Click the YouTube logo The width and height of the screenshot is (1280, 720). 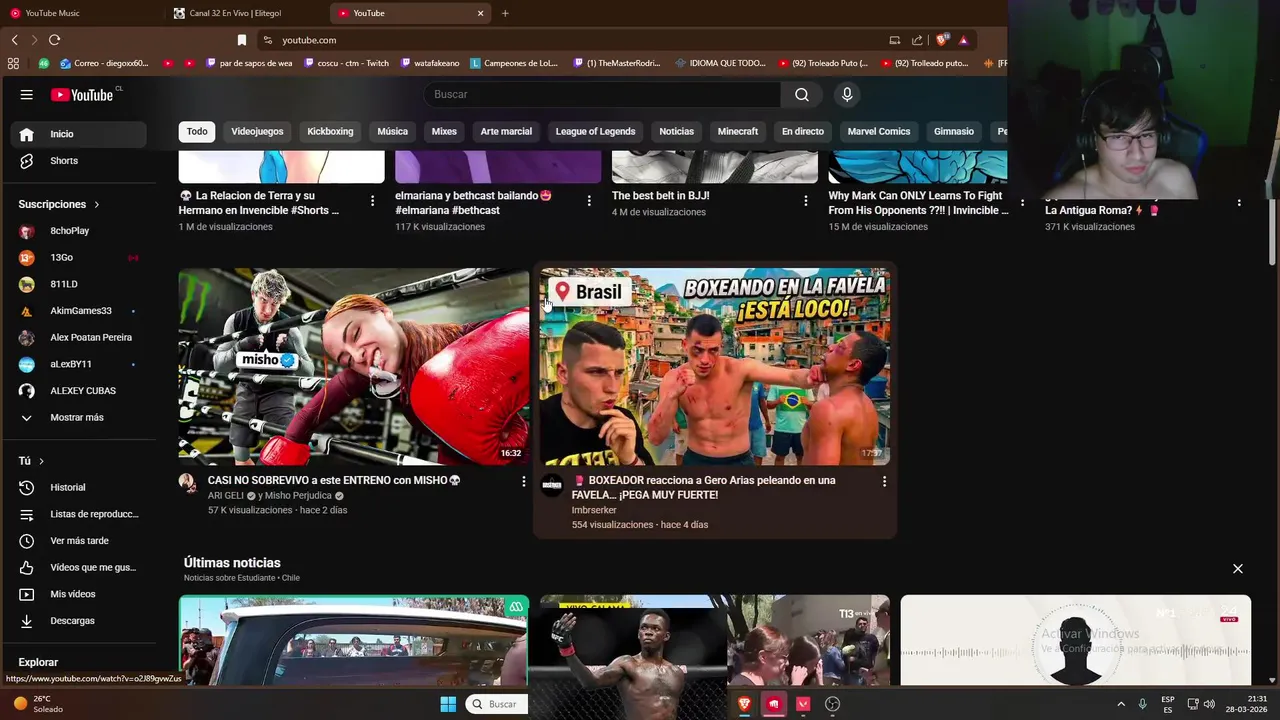[x=82, y=94]
